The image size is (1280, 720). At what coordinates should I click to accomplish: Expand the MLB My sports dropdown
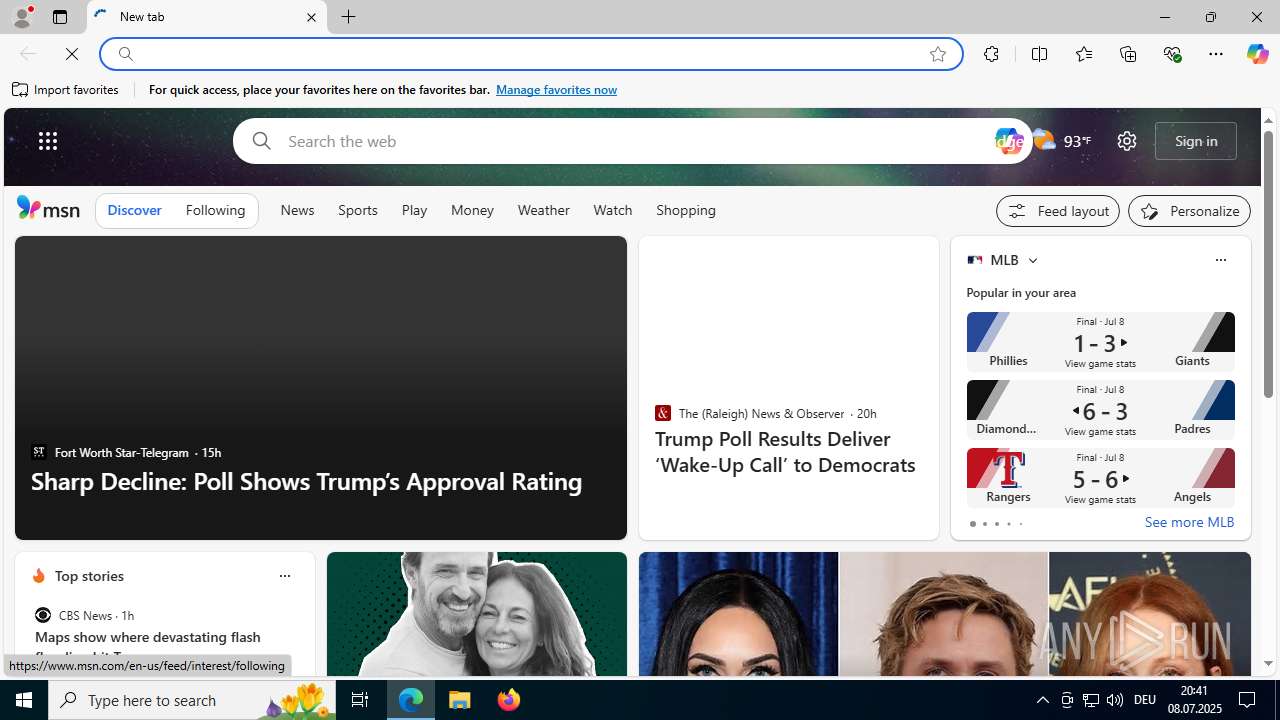tap(1032, 260)
